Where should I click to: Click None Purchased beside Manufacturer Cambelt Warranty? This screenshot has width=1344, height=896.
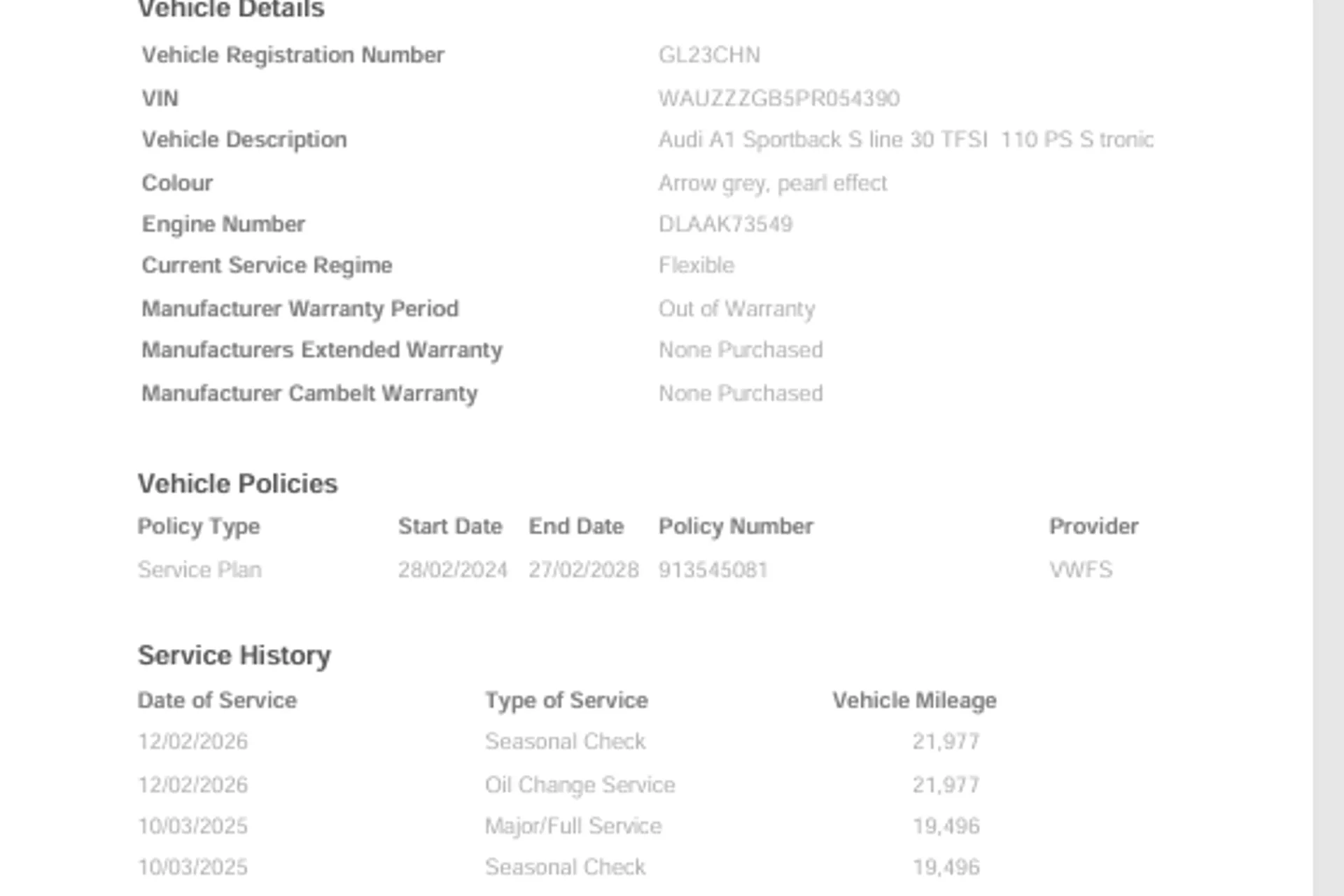coord(741,393)
